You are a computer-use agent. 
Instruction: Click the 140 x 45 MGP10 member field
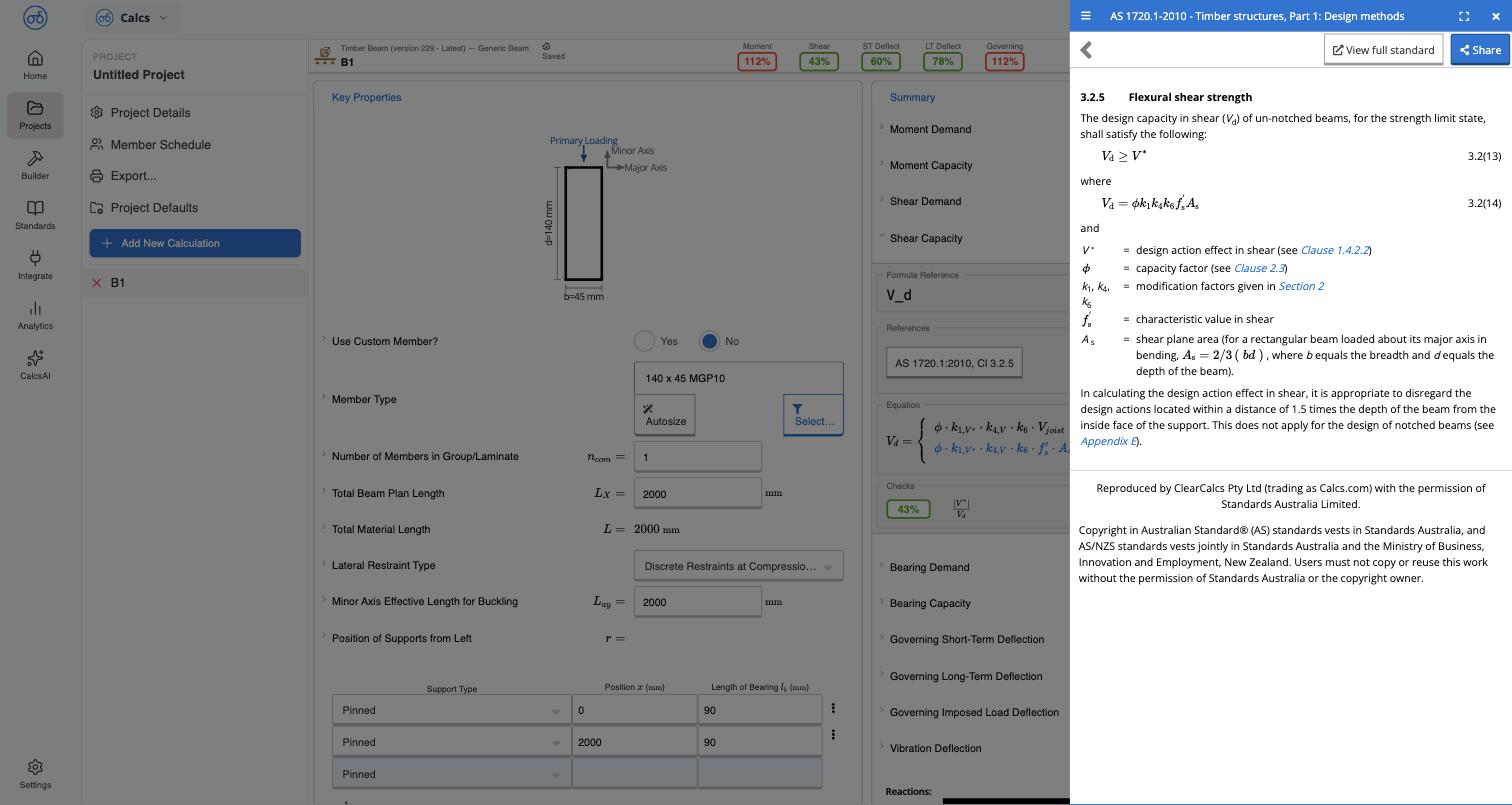[x=738, y=378]
